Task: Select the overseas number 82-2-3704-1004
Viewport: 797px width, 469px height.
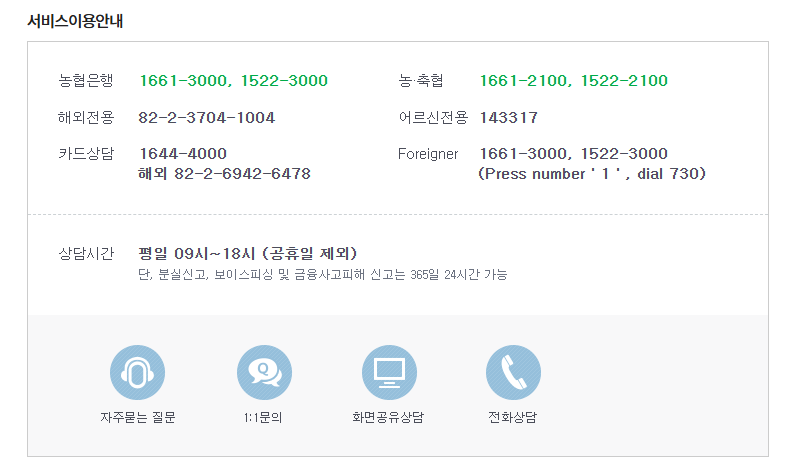Action: pyautogui.click(x=206, y=118)
